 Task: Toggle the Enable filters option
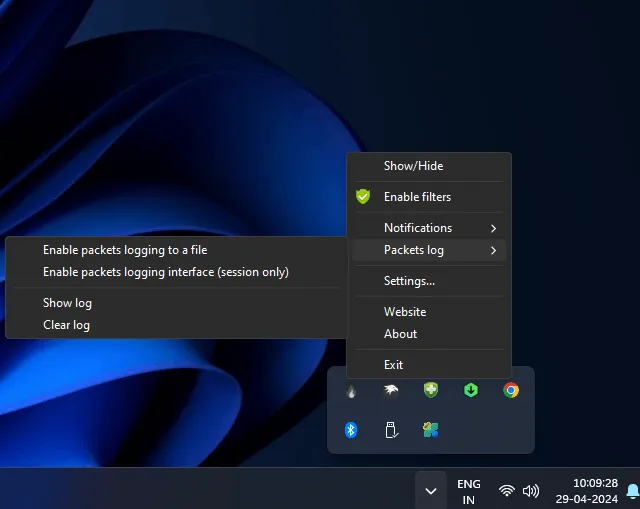(x=417, y=197)
